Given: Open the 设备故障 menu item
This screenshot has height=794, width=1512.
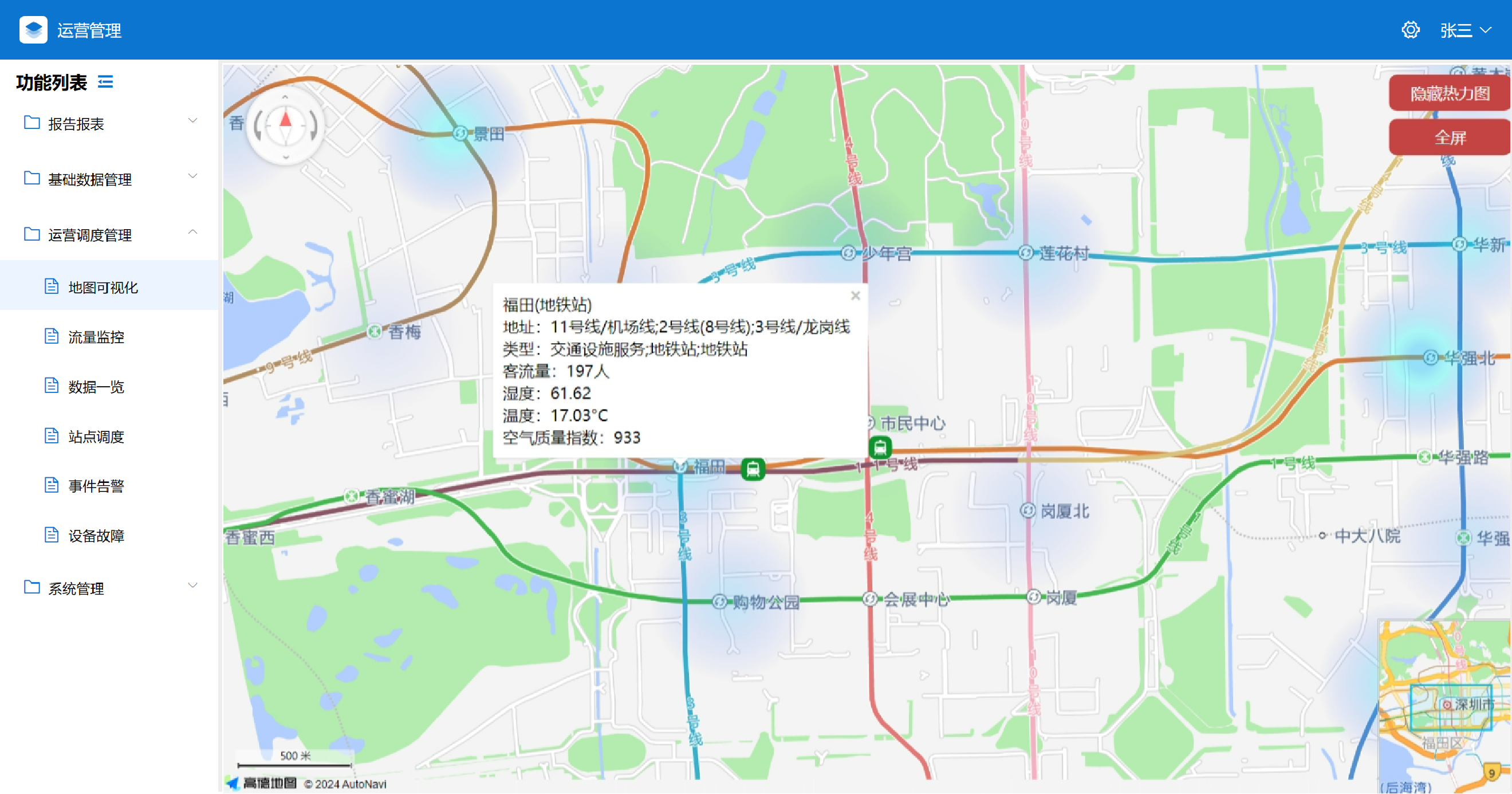Looking at the screenshot, I should click(109, 536).
